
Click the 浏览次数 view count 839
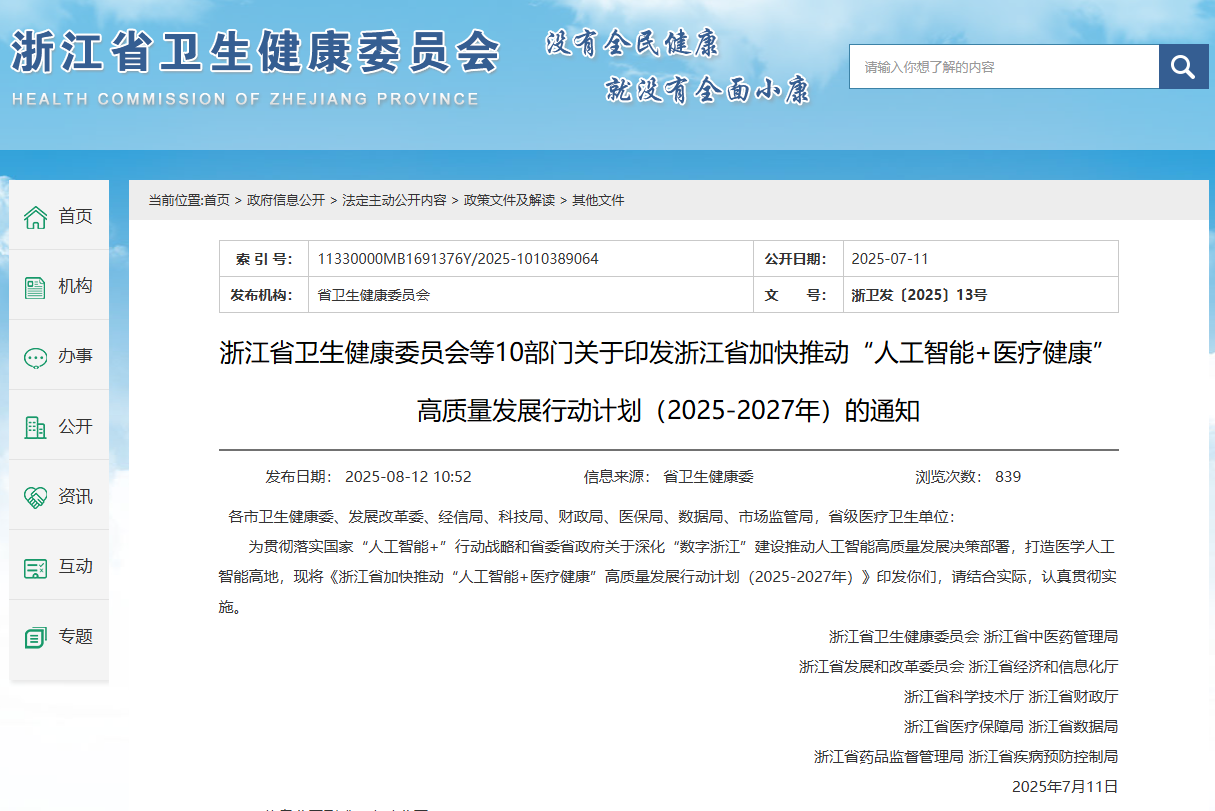[1009, 477]
